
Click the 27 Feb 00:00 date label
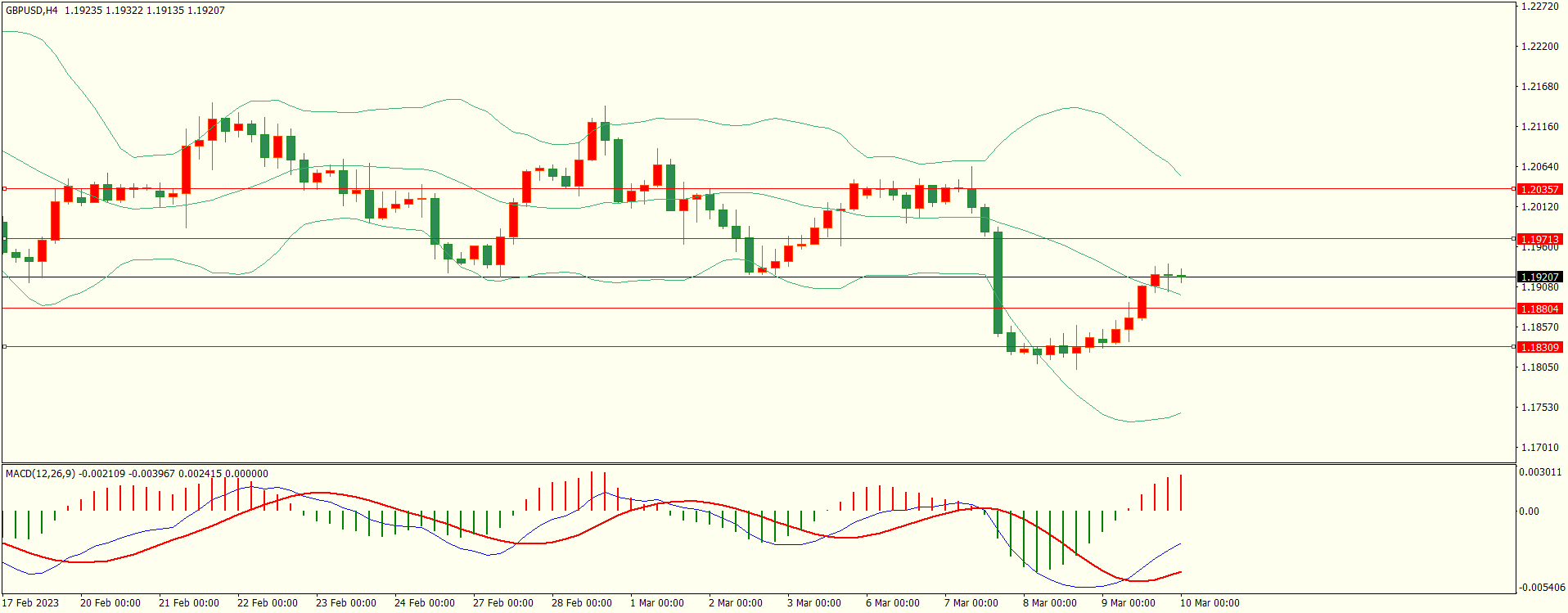(503, 603)
